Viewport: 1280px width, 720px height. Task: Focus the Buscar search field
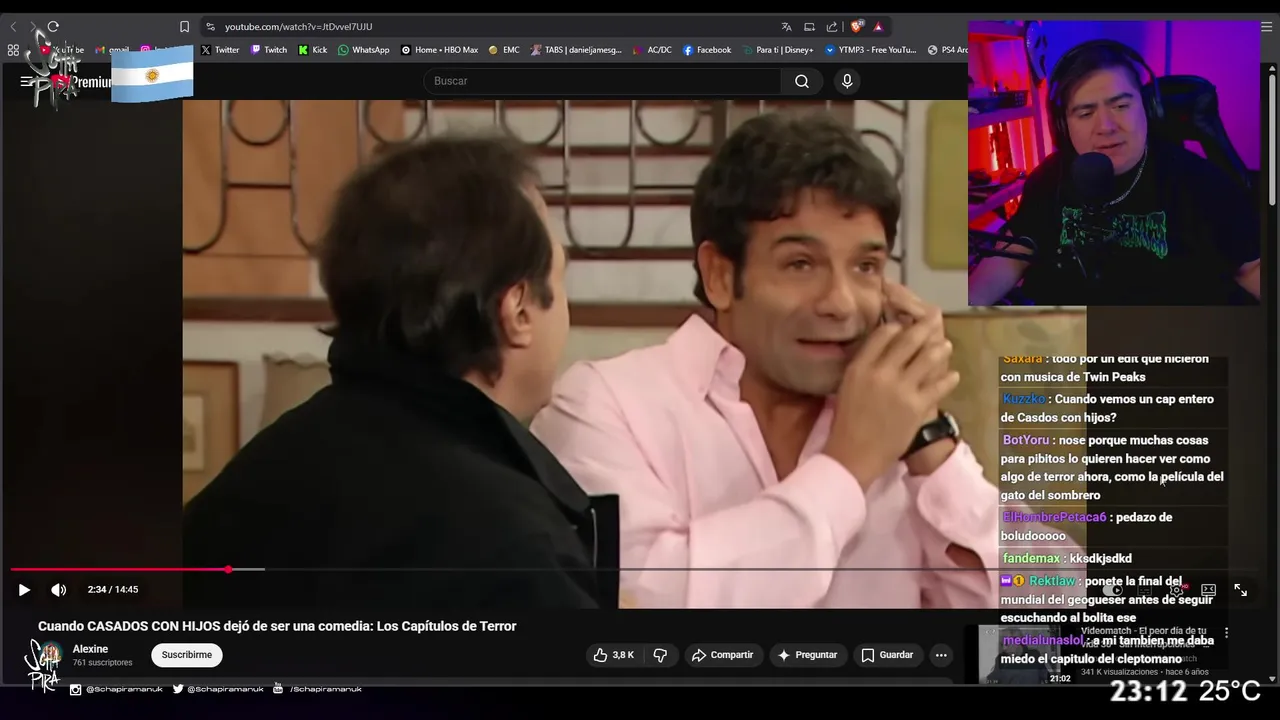(603, 81)
